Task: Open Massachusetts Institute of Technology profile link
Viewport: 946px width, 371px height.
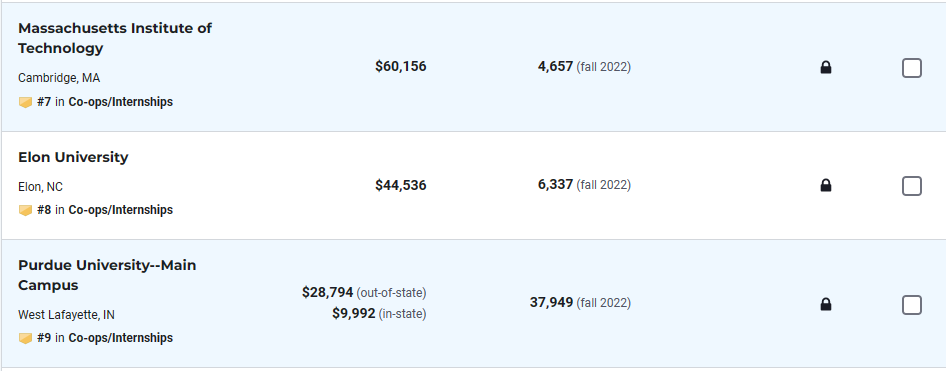Action: (115, 38)
